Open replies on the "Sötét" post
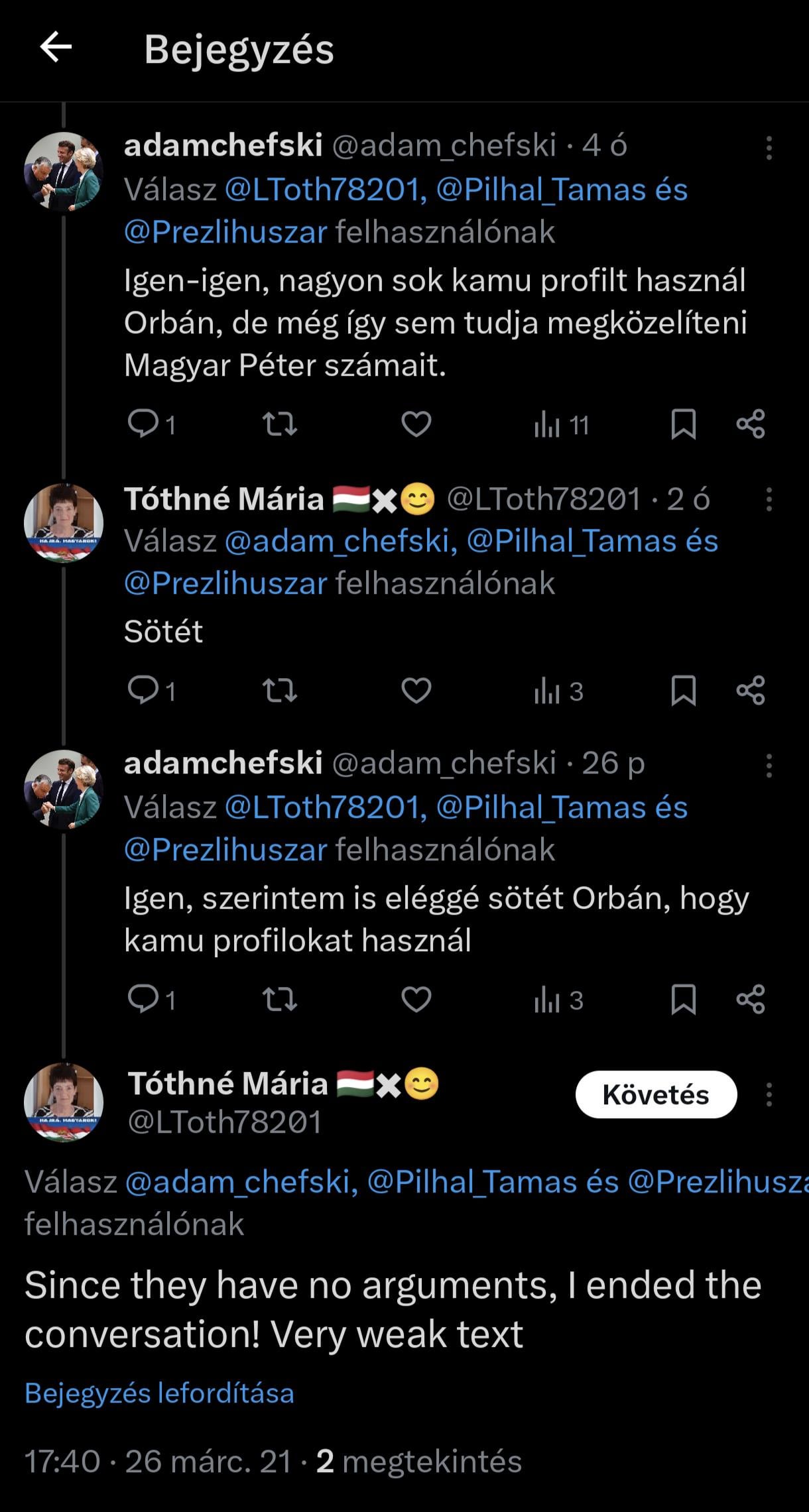The height and width of the screenshot is (1512, 809). pos(143,691)
